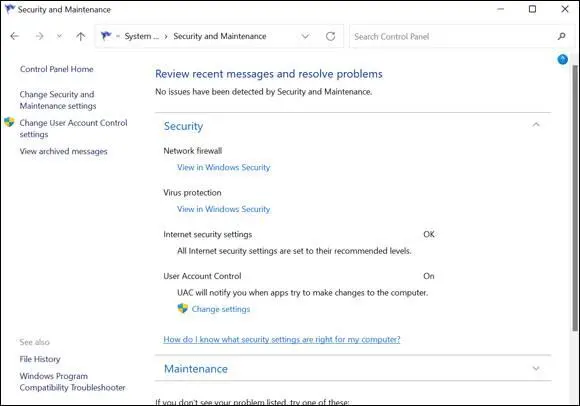Click the User Account Control On status
Image resolution: width=580 pixels, height=406 pixels.
429,276
